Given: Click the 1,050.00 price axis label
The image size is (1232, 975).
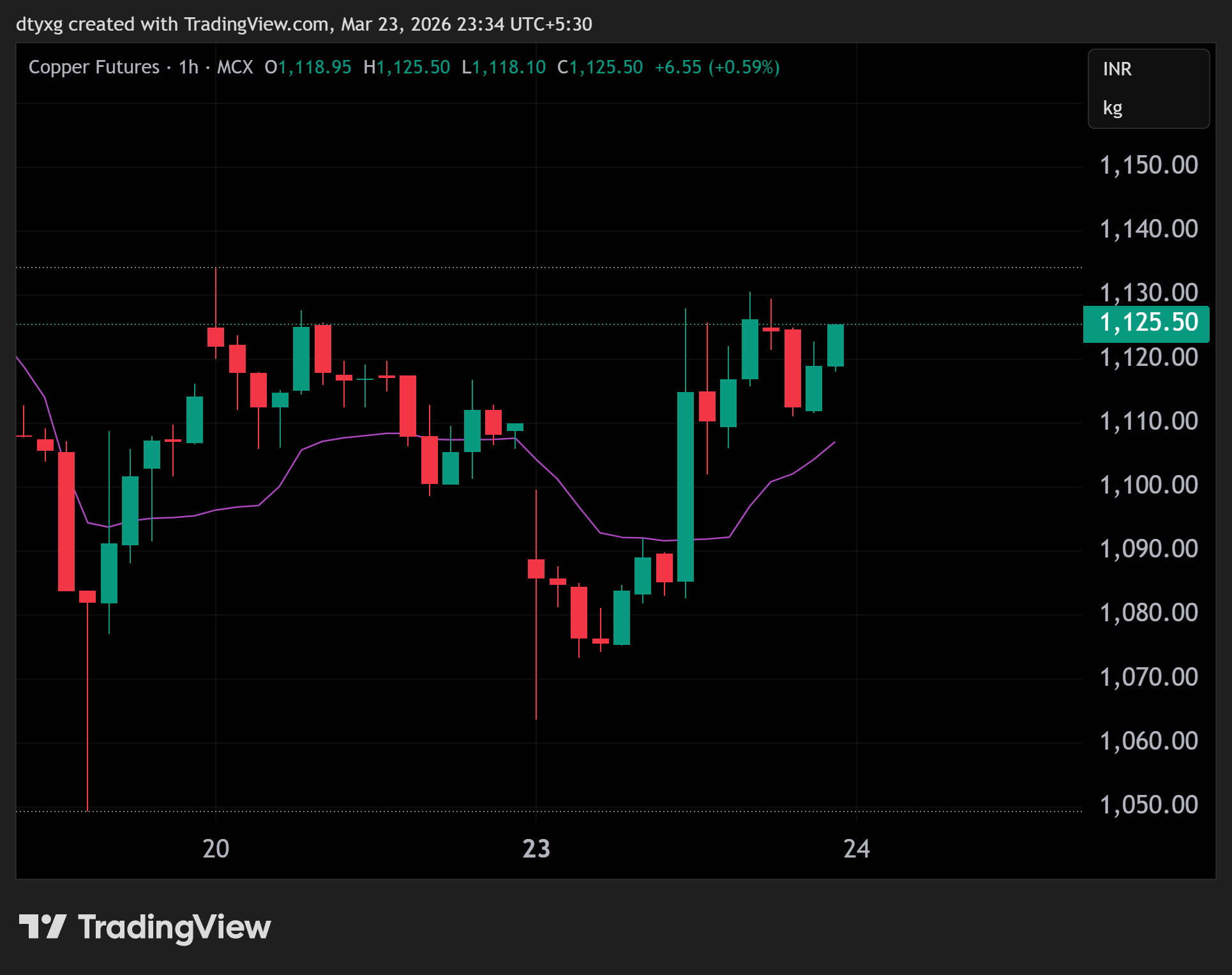Looking at the screenshot, I should (x=1148, y=805).
